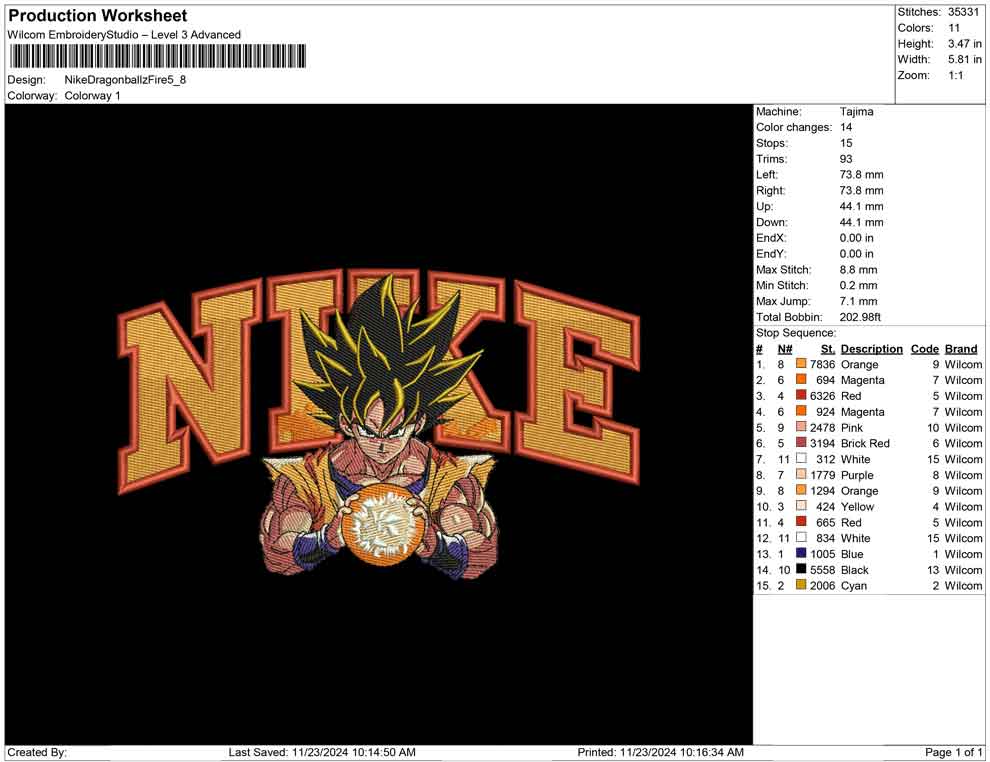990x762 pixels.
Task: Click the Magenta 694 color swatch
Action: 801,379
